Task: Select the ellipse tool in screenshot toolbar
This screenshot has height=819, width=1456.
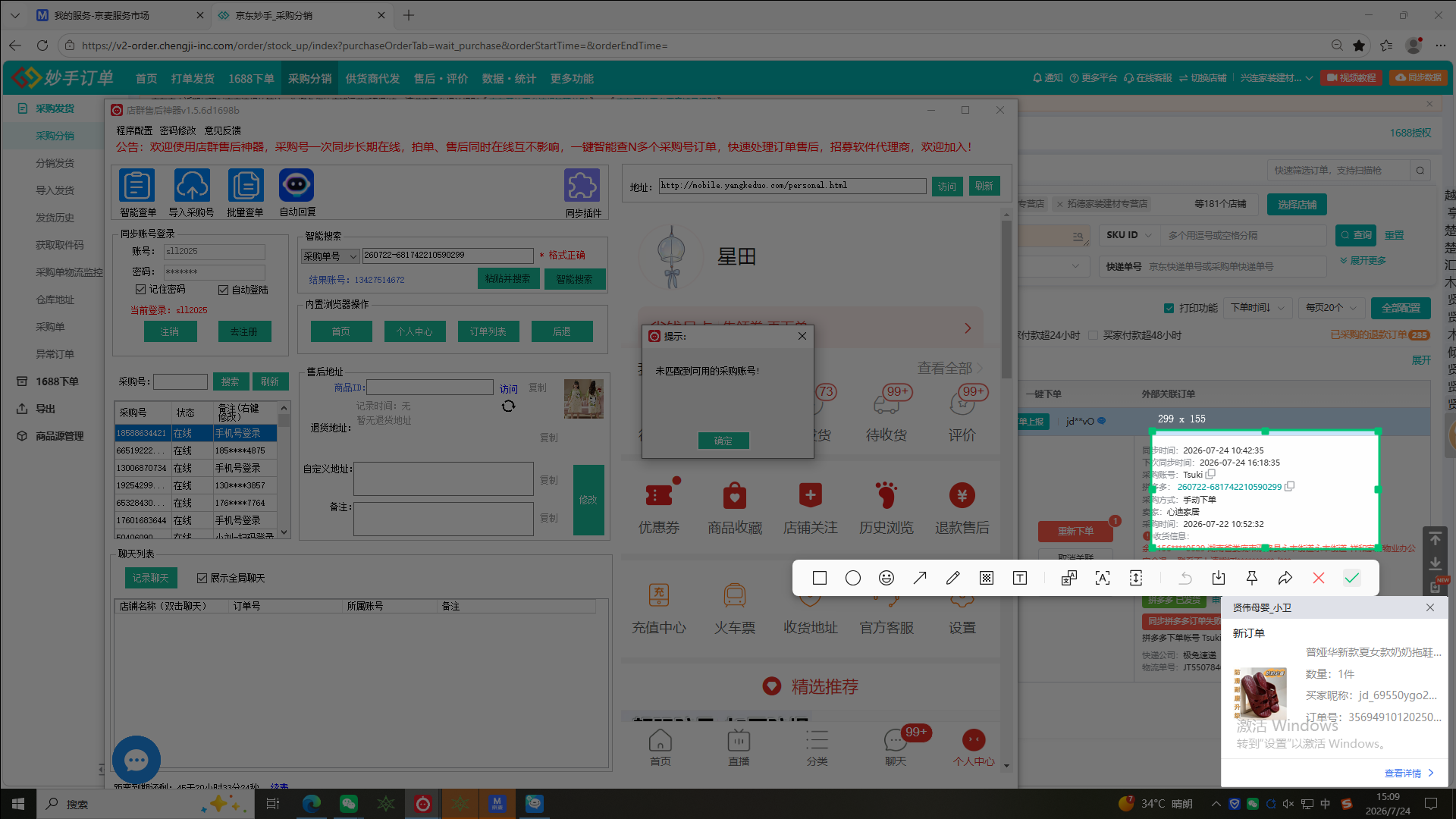Action: point(853,579)
